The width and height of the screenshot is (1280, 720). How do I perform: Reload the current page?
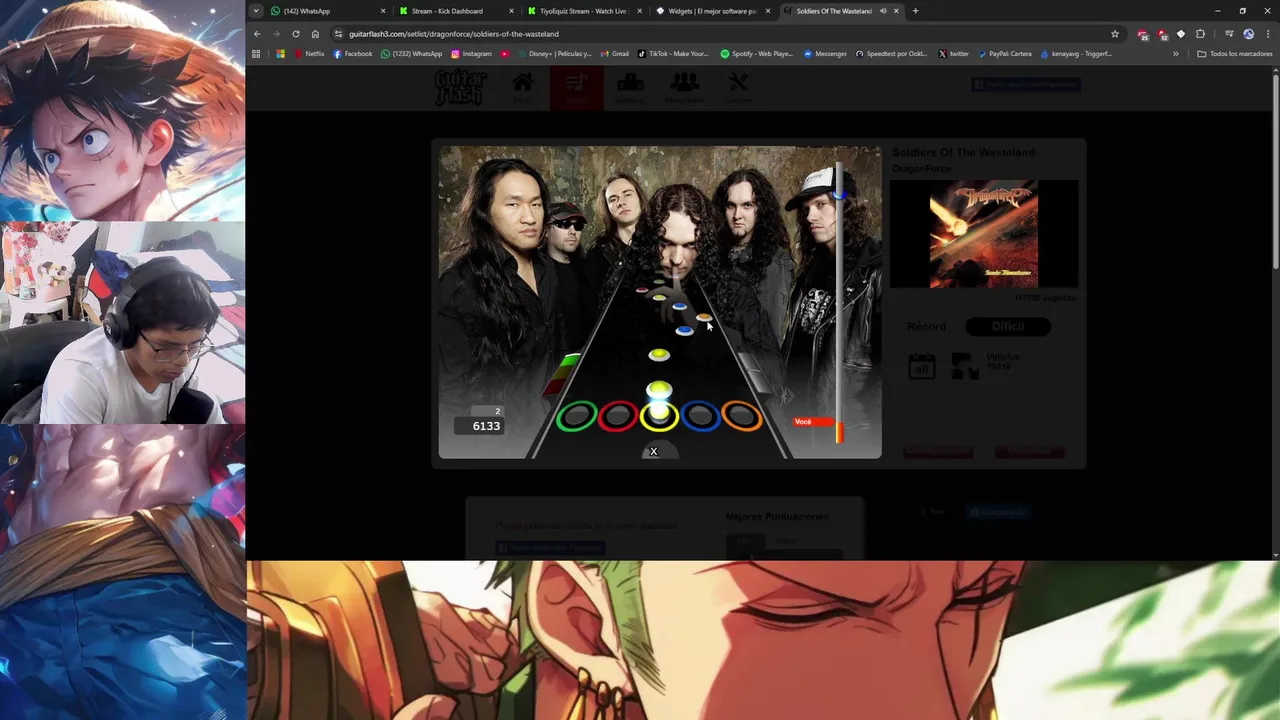coord(296,34)
